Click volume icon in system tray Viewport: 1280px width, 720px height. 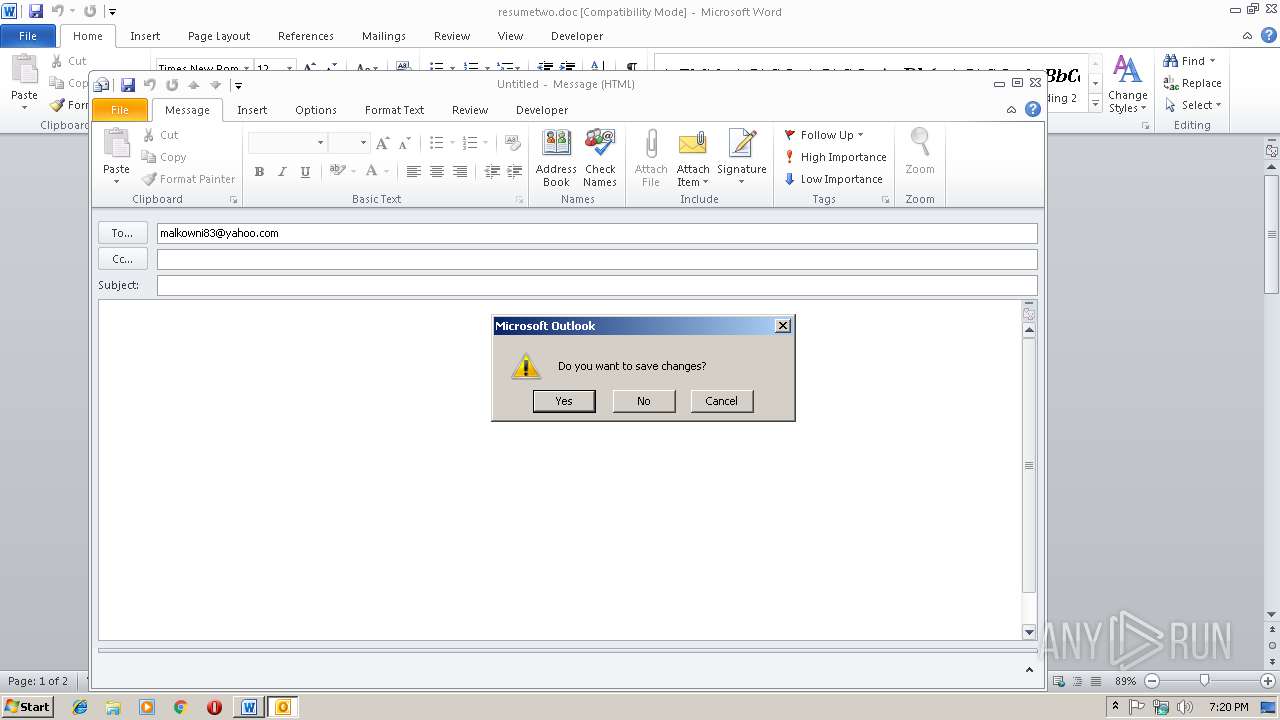pyautogui.click(x=1185, y=707)
